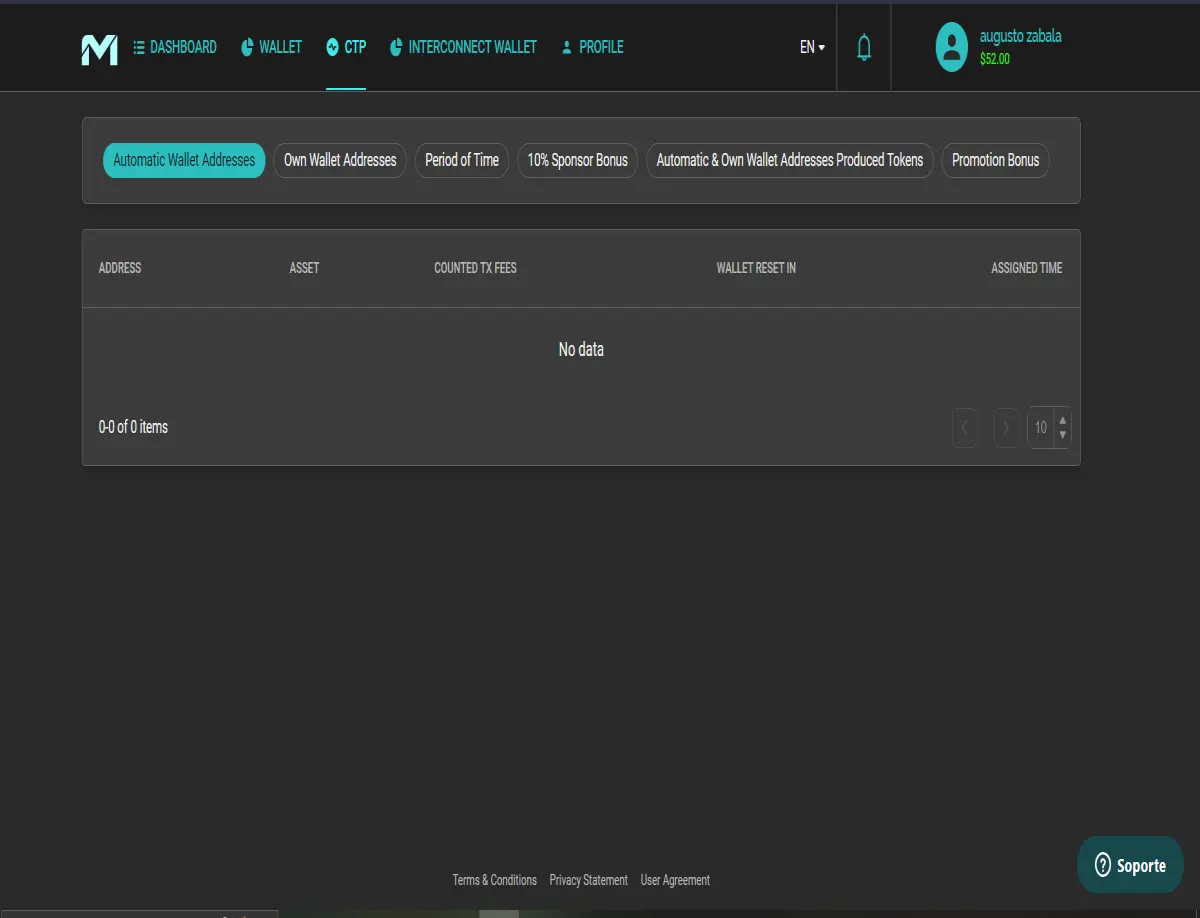This screenshot has width=1200, height=918.
Task: Click the user avatar icon
Action: [x=952, y=47]
